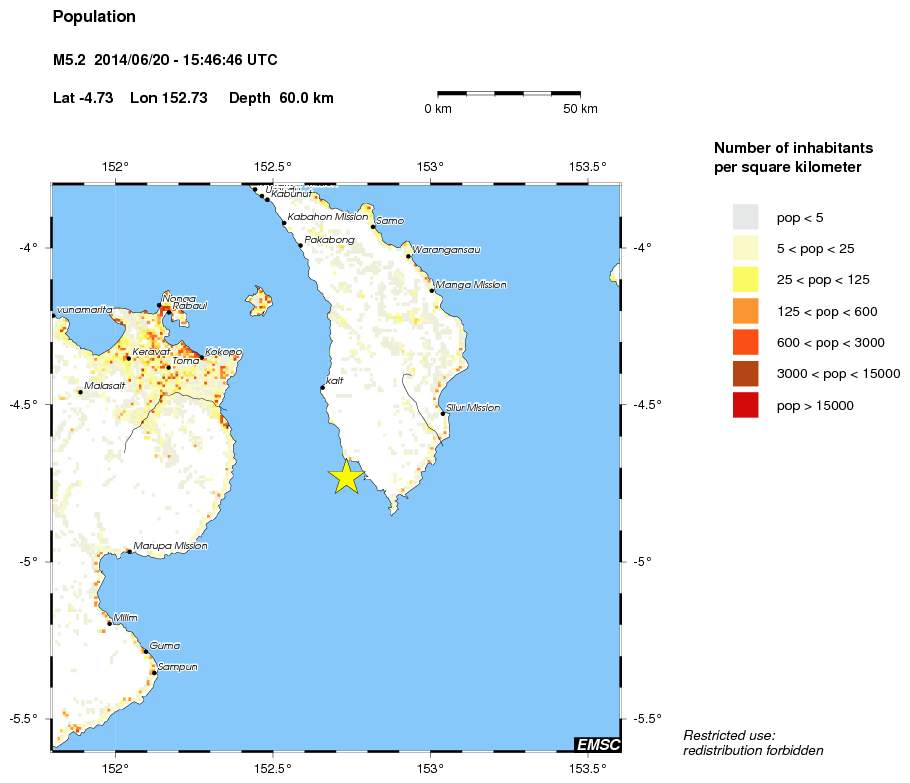Select the Pakabong location marker

(300, 245)
